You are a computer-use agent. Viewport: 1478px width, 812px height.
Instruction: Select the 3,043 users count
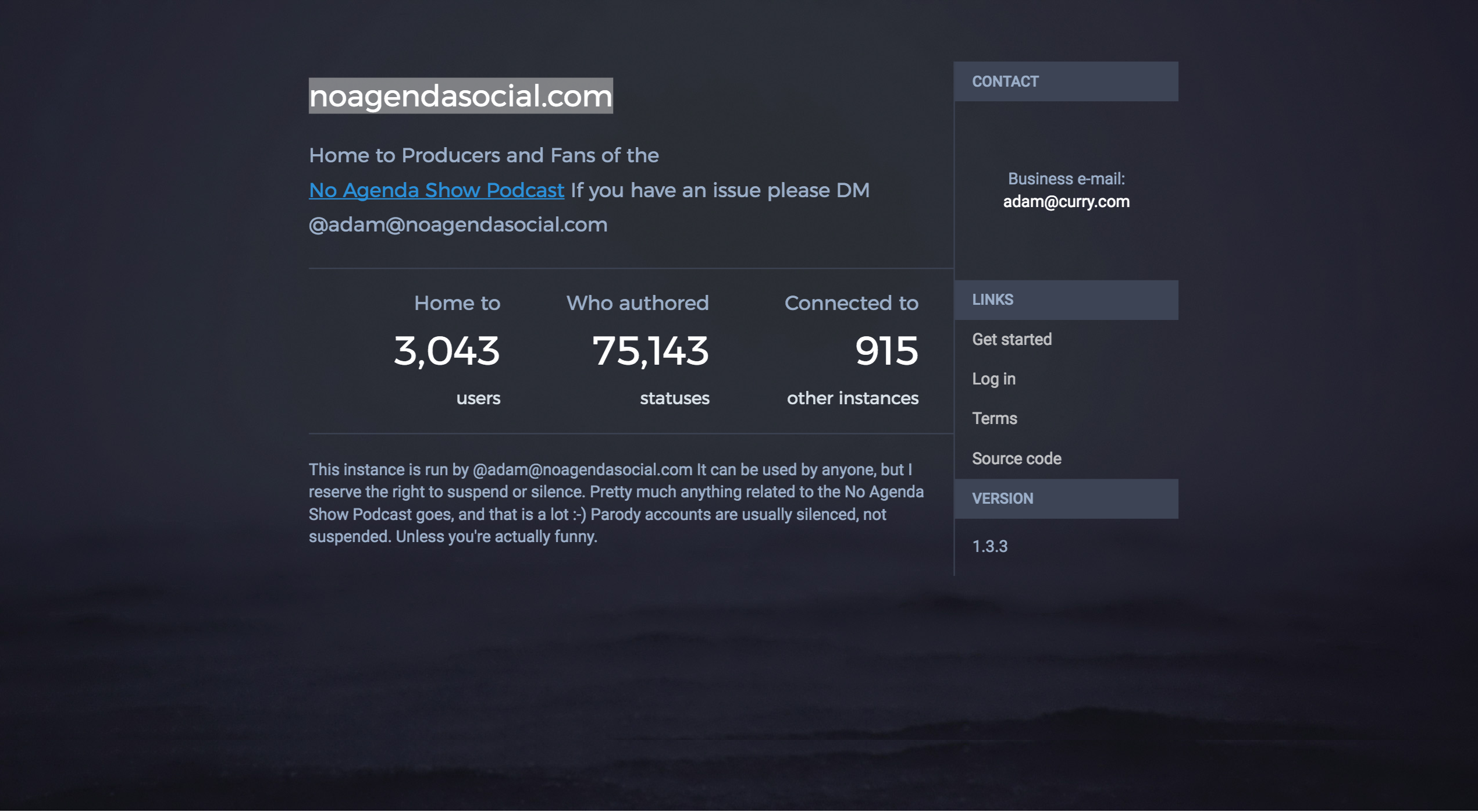coord(447,351)
